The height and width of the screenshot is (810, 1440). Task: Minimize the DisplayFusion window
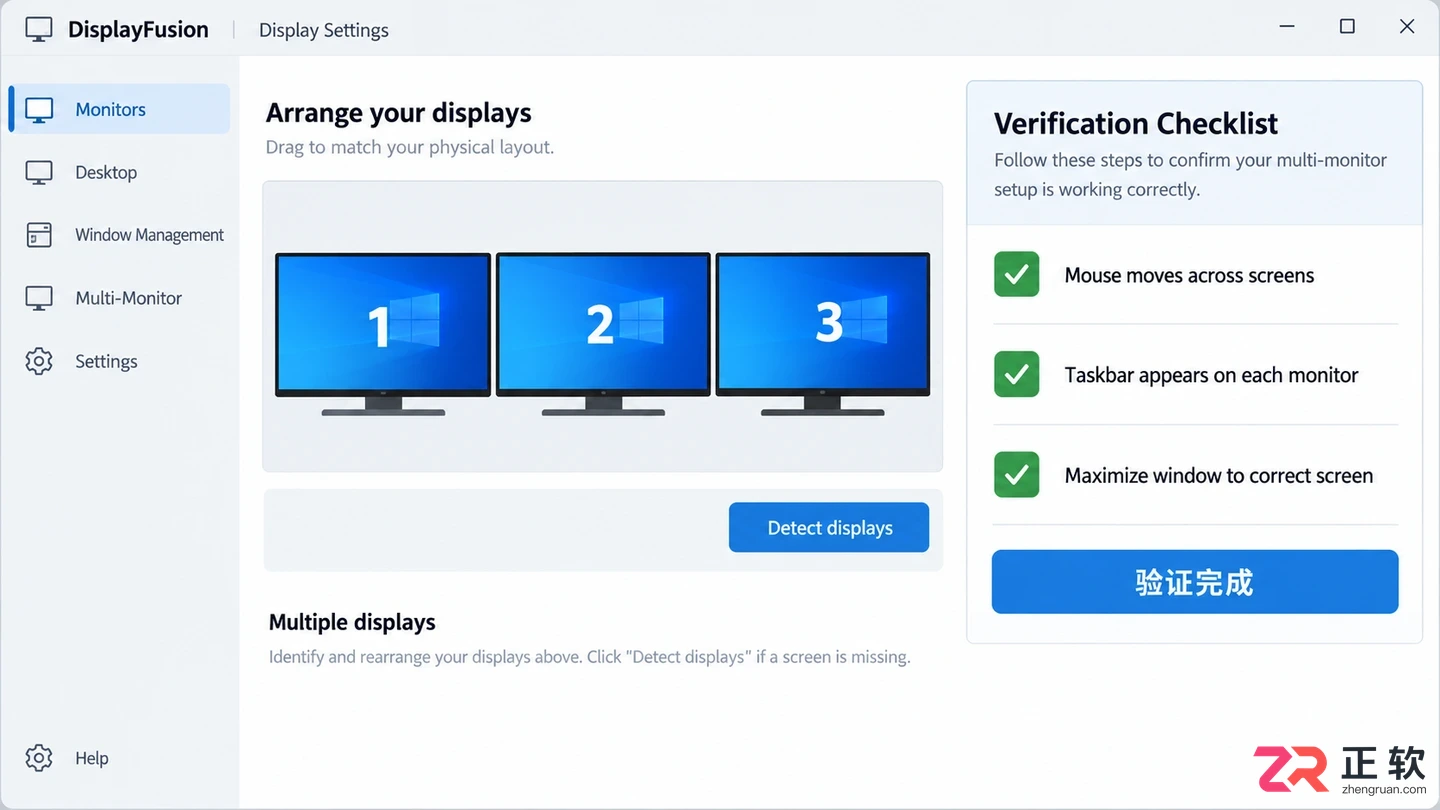(x=1287, y=27)
